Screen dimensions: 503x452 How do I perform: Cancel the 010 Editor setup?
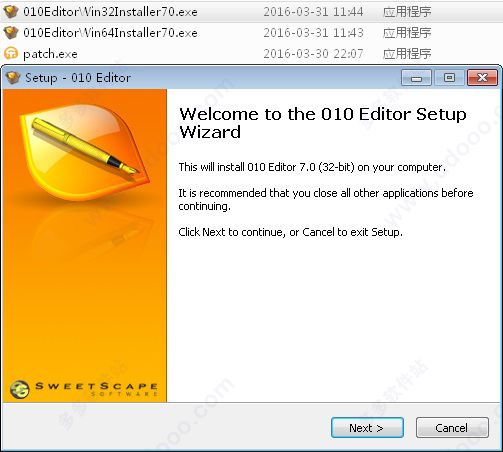tap(452, 428)
